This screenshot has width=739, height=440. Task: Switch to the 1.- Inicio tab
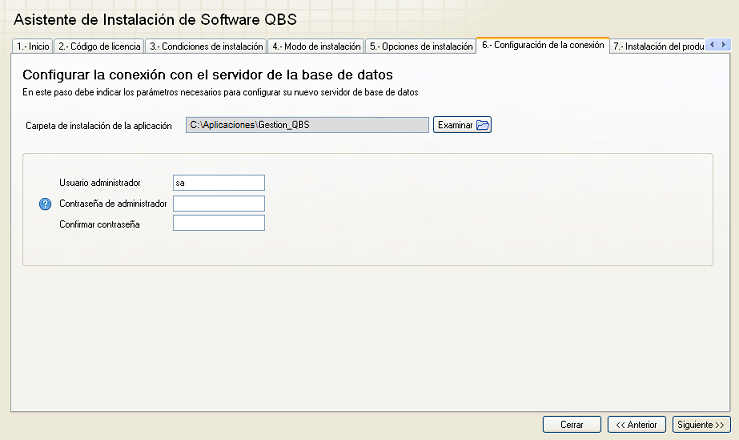[32, 46]
